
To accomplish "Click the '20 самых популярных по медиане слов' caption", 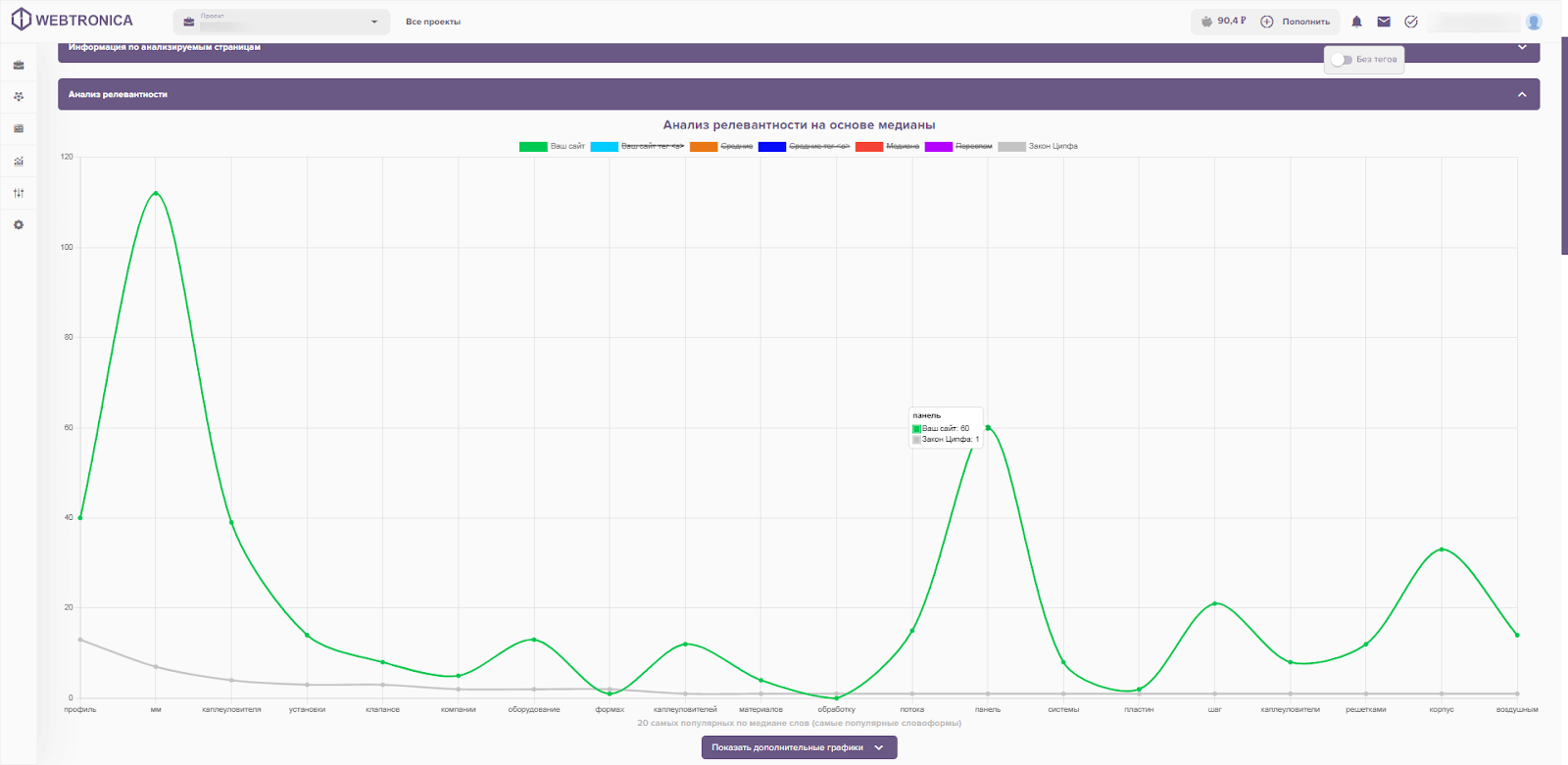I will coord(799,723).
